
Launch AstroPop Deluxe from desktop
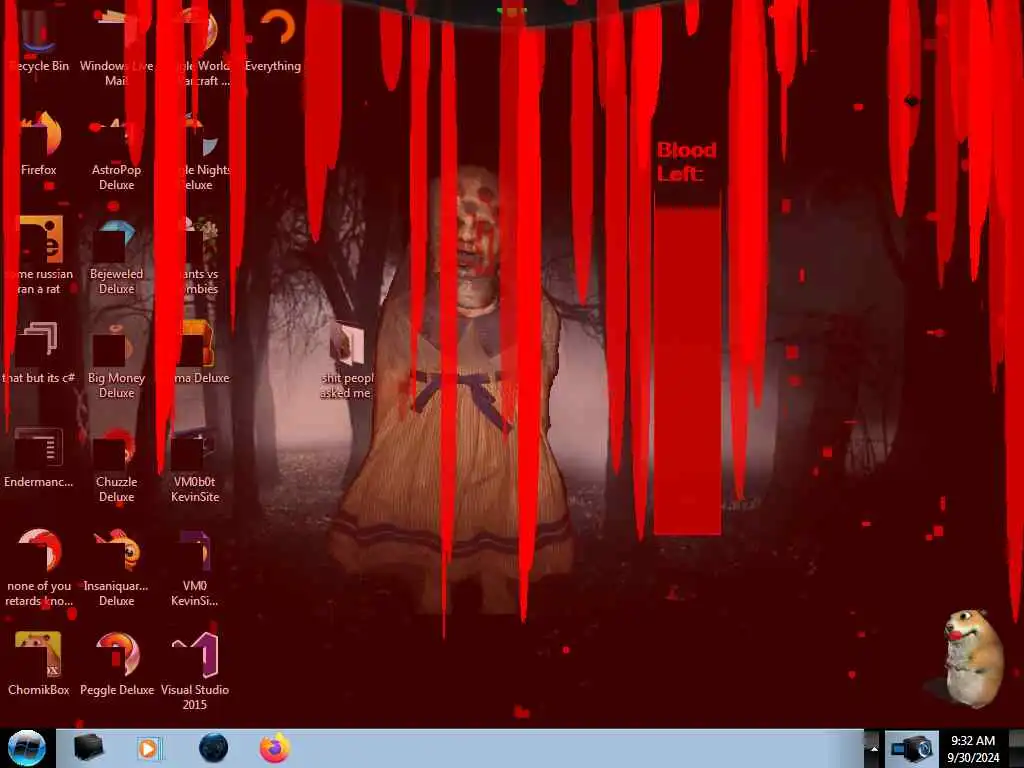(x=116, y=152)
